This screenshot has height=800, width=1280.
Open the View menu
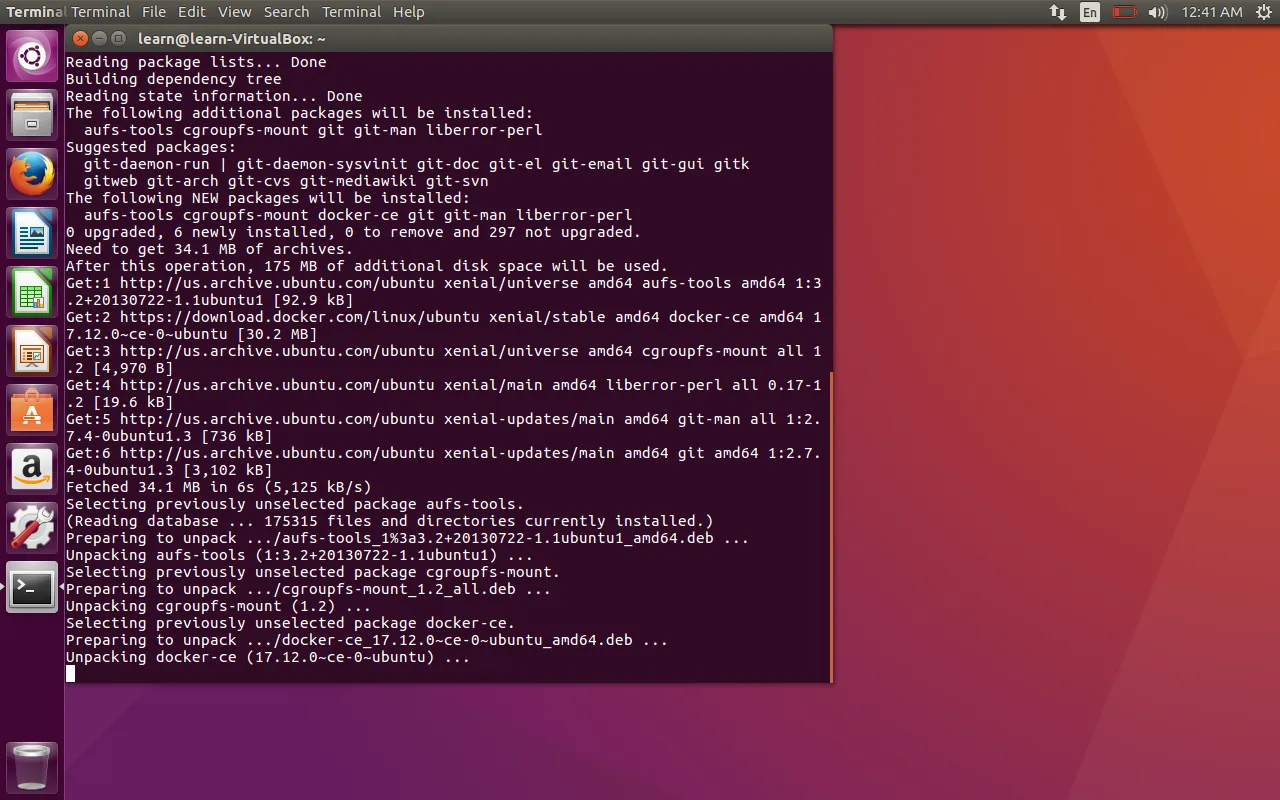235,12
